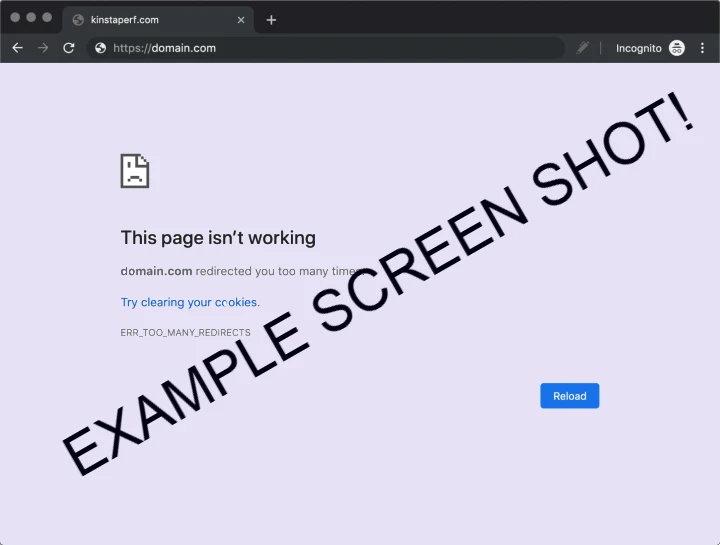The image size is (720, 545).
Task: Select the kinstaperf.com tab
Action: (158, 20)
